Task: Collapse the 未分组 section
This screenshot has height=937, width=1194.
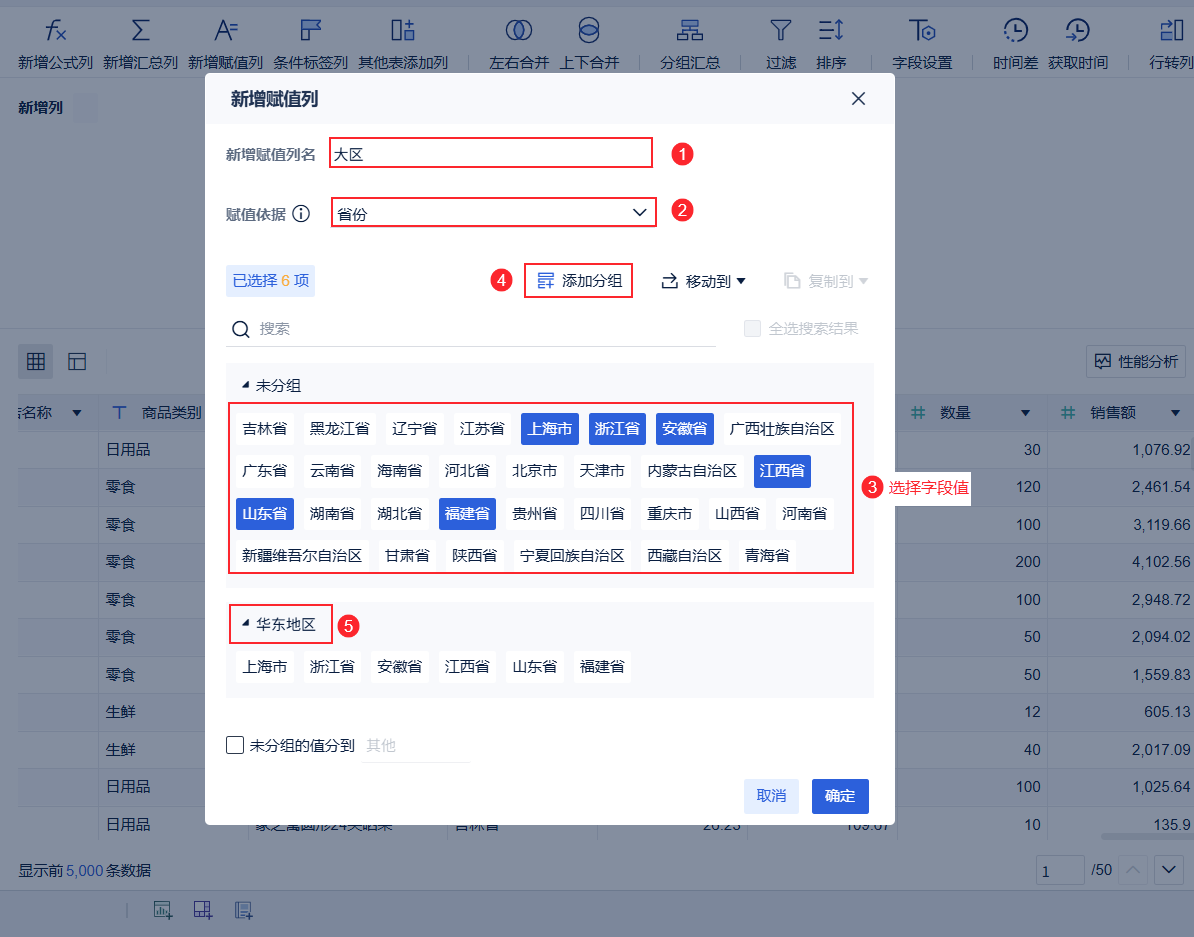Action: [246, 385]
